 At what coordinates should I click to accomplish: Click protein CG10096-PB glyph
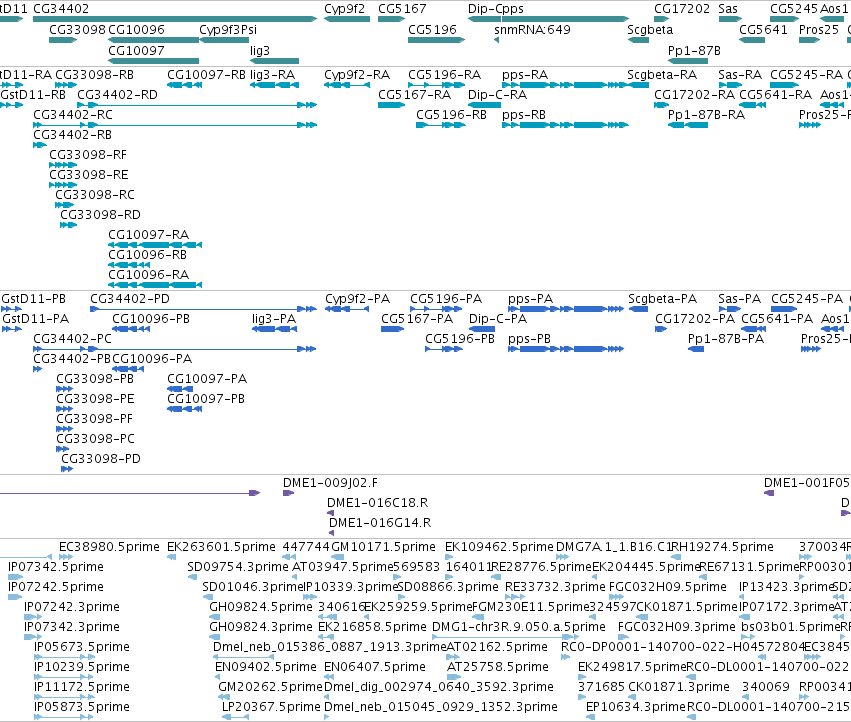(131, 329)
